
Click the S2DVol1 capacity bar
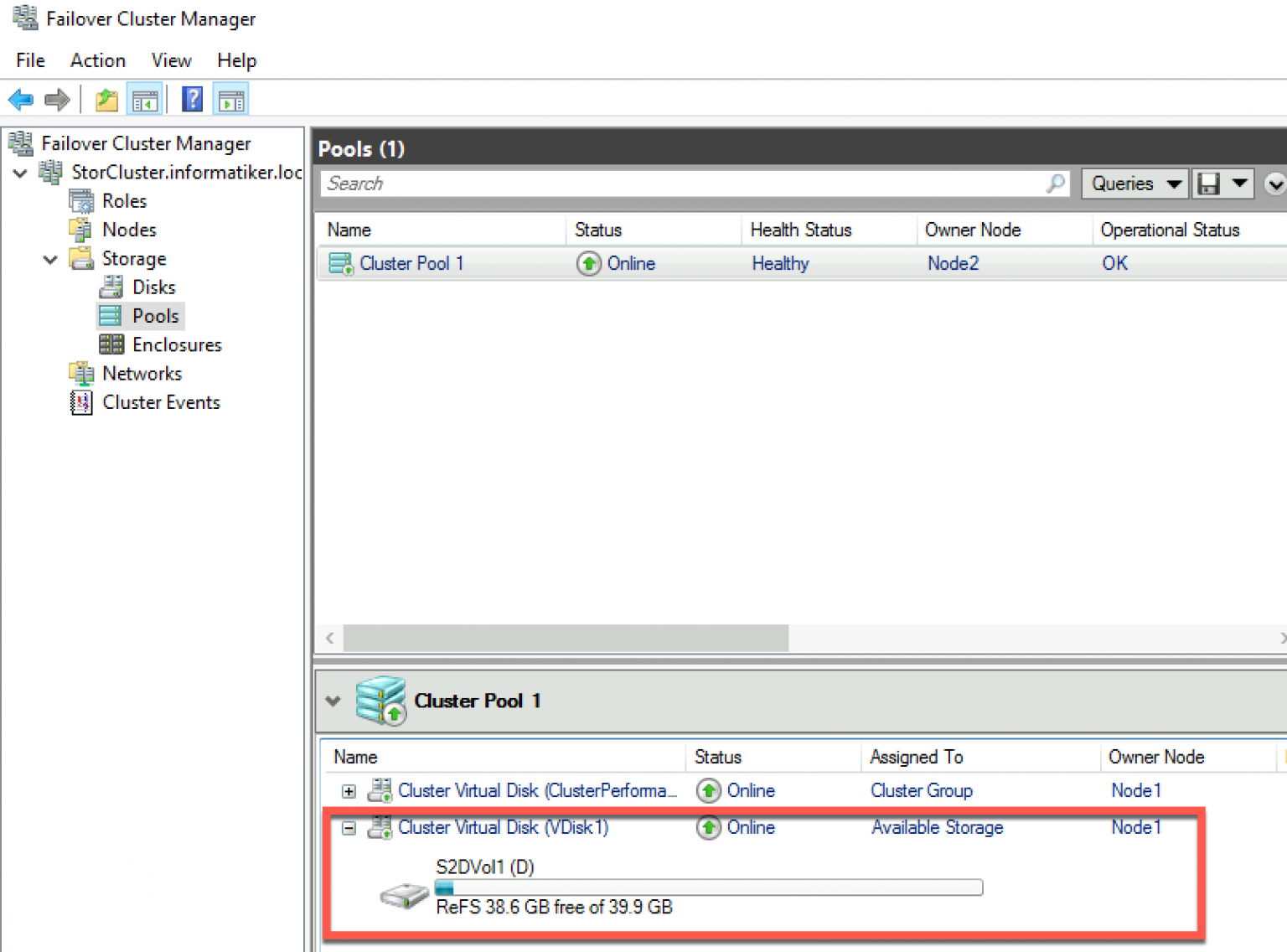tap(708, 887)
